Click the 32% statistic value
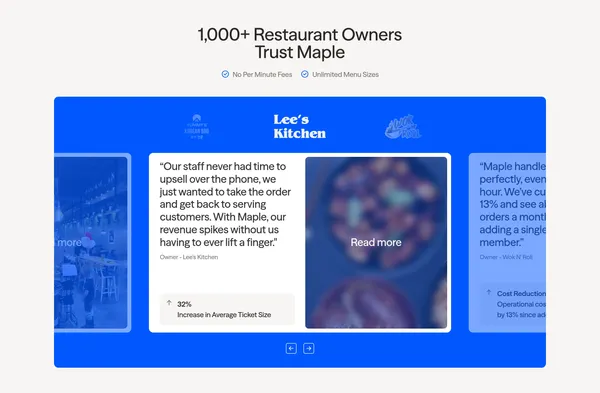 [184, 304]
